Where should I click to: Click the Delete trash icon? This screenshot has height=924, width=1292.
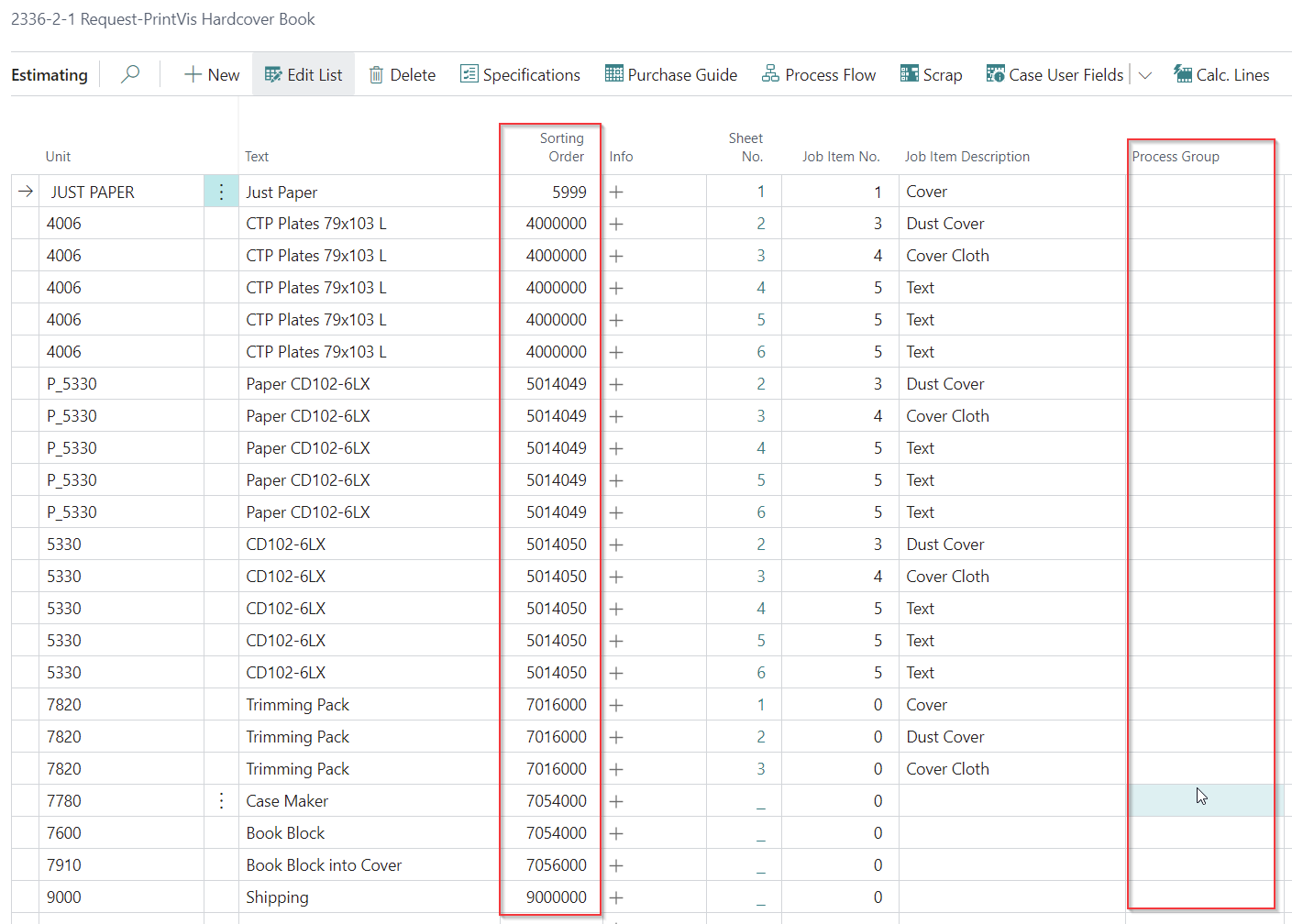(x=376, y=75)
